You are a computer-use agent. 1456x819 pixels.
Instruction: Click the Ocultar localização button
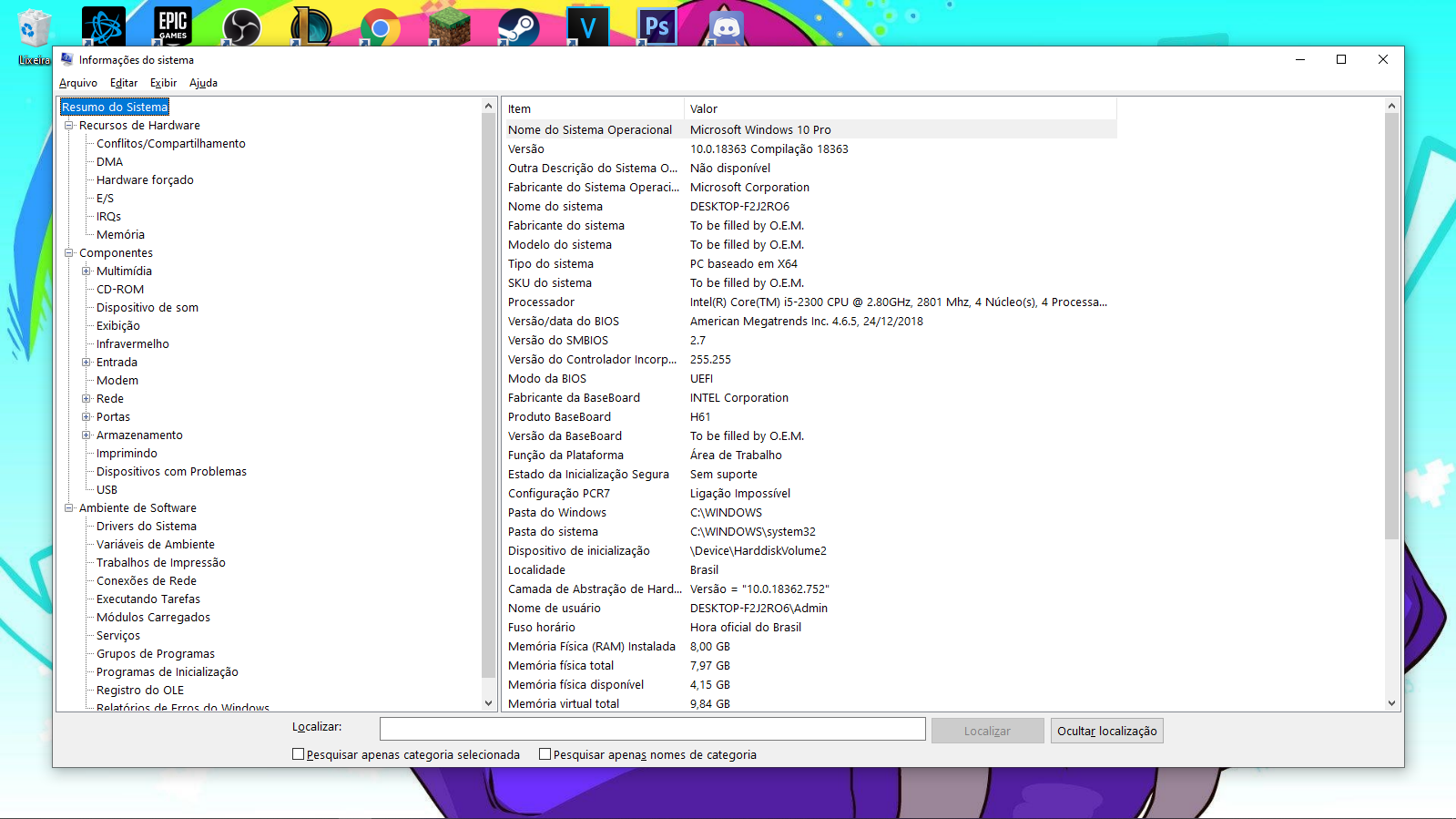point(1106,731)
